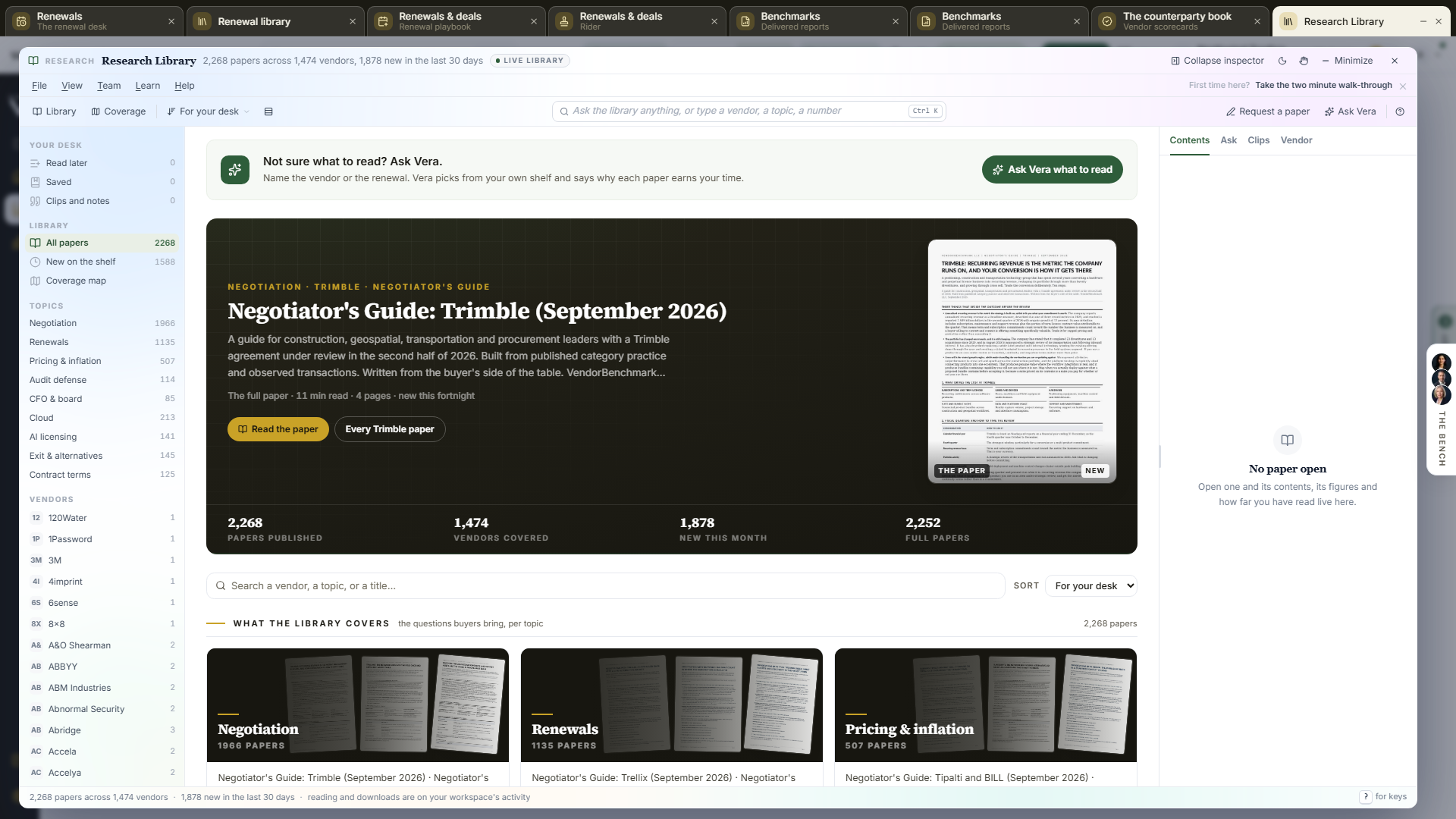1456x819 pixels.
Task: Open the File menu
Action: coord(39,86)
